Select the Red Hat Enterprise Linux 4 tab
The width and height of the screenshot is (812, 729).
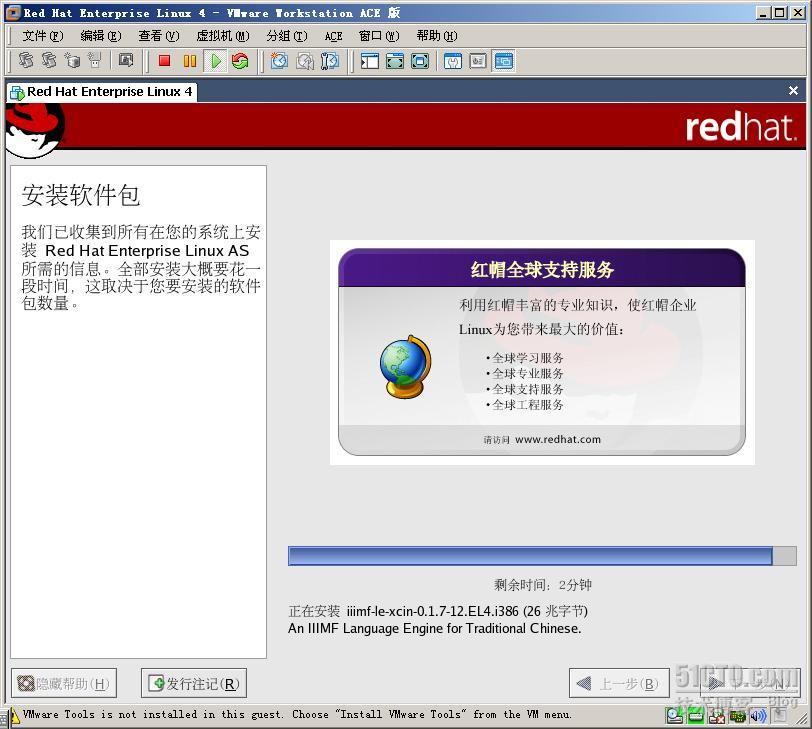point(102,92)
